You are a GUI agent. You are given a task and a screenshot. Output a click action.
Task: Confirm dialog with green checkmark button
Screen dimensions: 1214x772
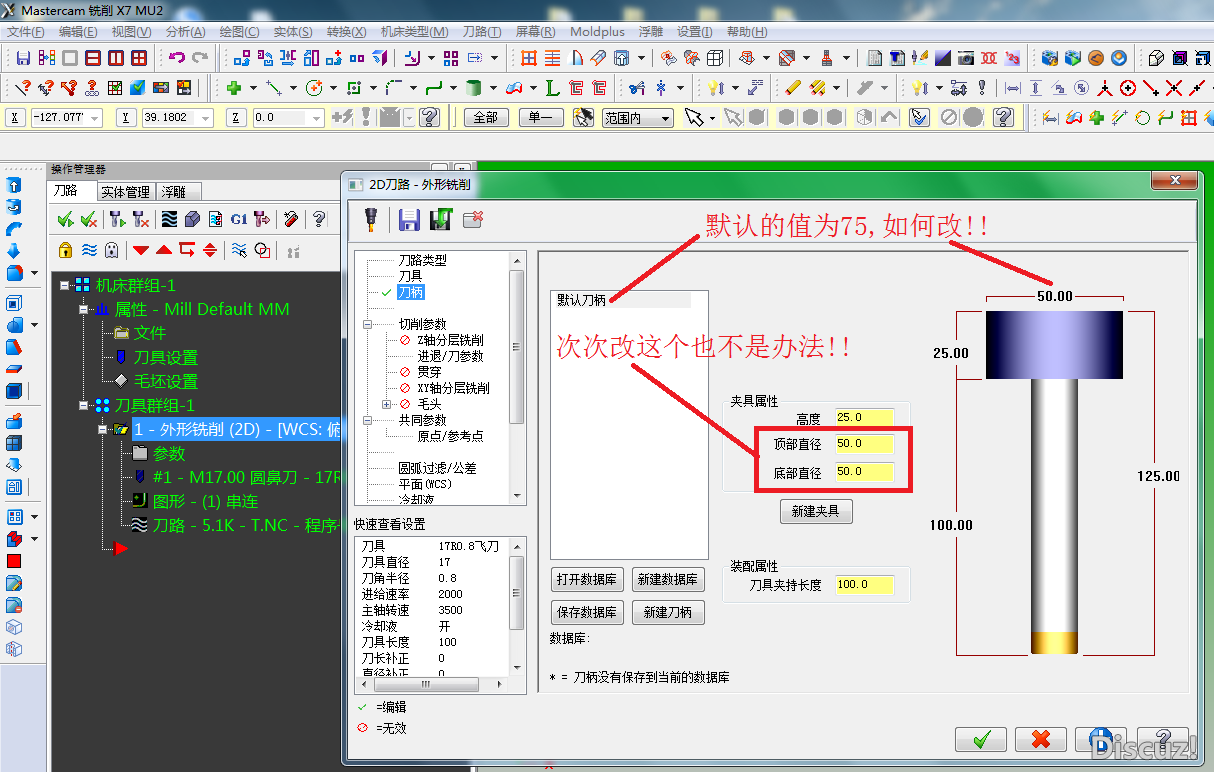point(981,739)
